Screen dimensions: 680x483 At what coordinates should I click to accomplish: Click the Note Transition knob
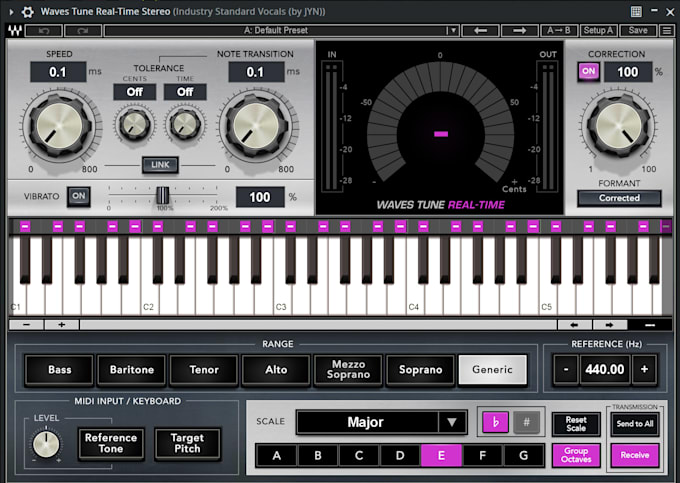click(256, 126)
